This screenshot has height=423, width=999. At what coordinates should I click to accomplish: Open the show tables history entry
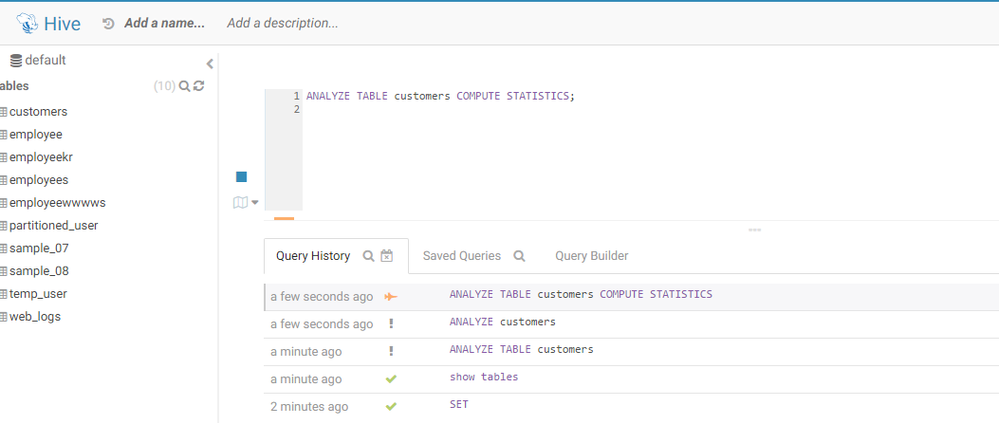click(x=484, y=377)
